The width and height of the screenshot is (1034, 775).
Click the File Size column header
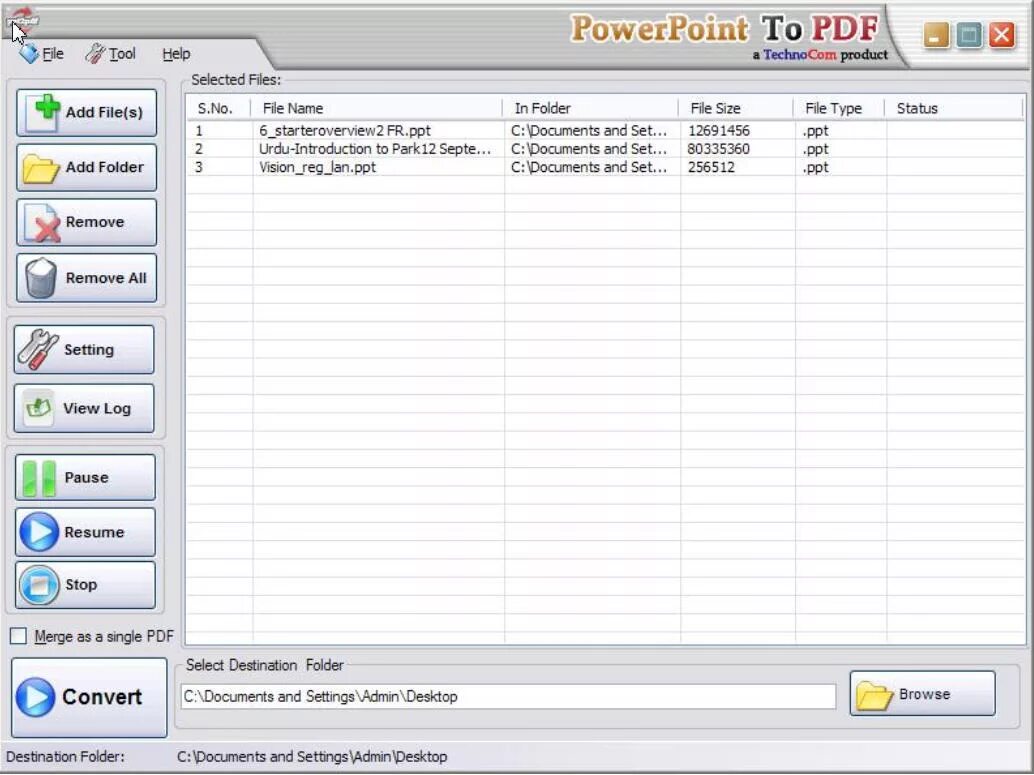coord(736,108)
